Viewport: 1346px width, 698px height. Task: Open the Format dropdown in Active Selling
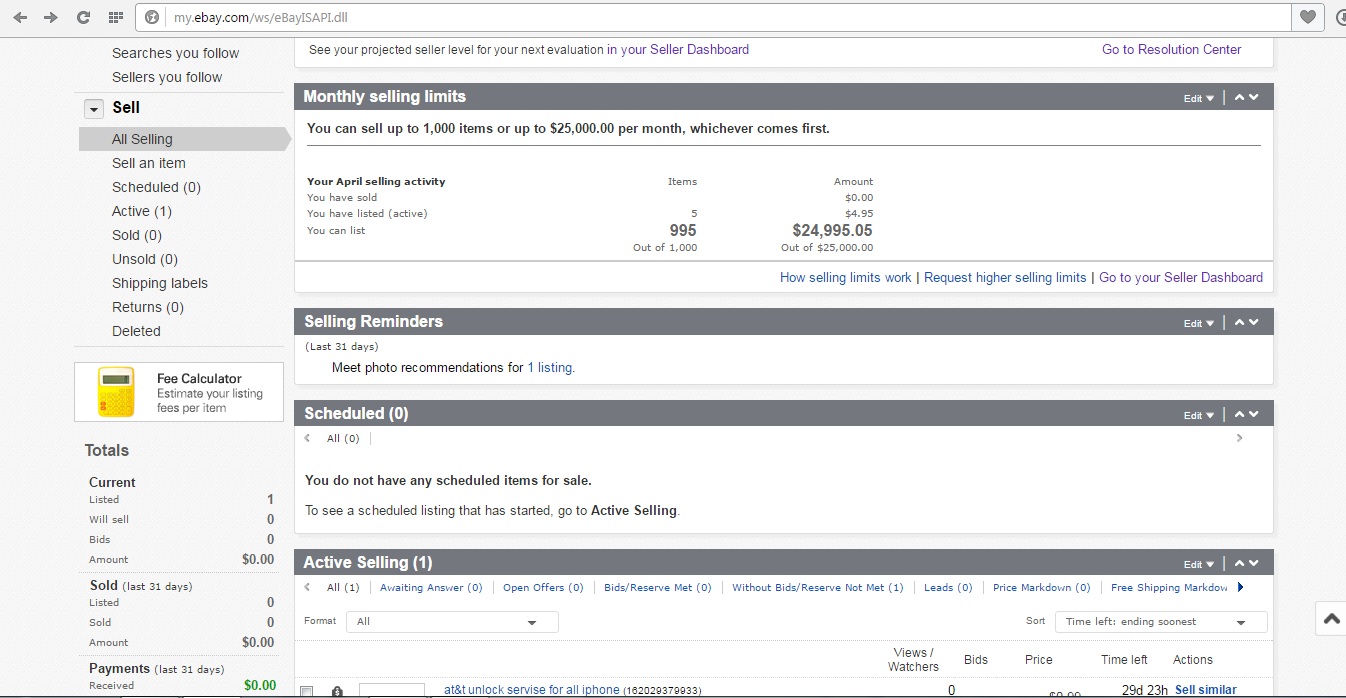451,622
